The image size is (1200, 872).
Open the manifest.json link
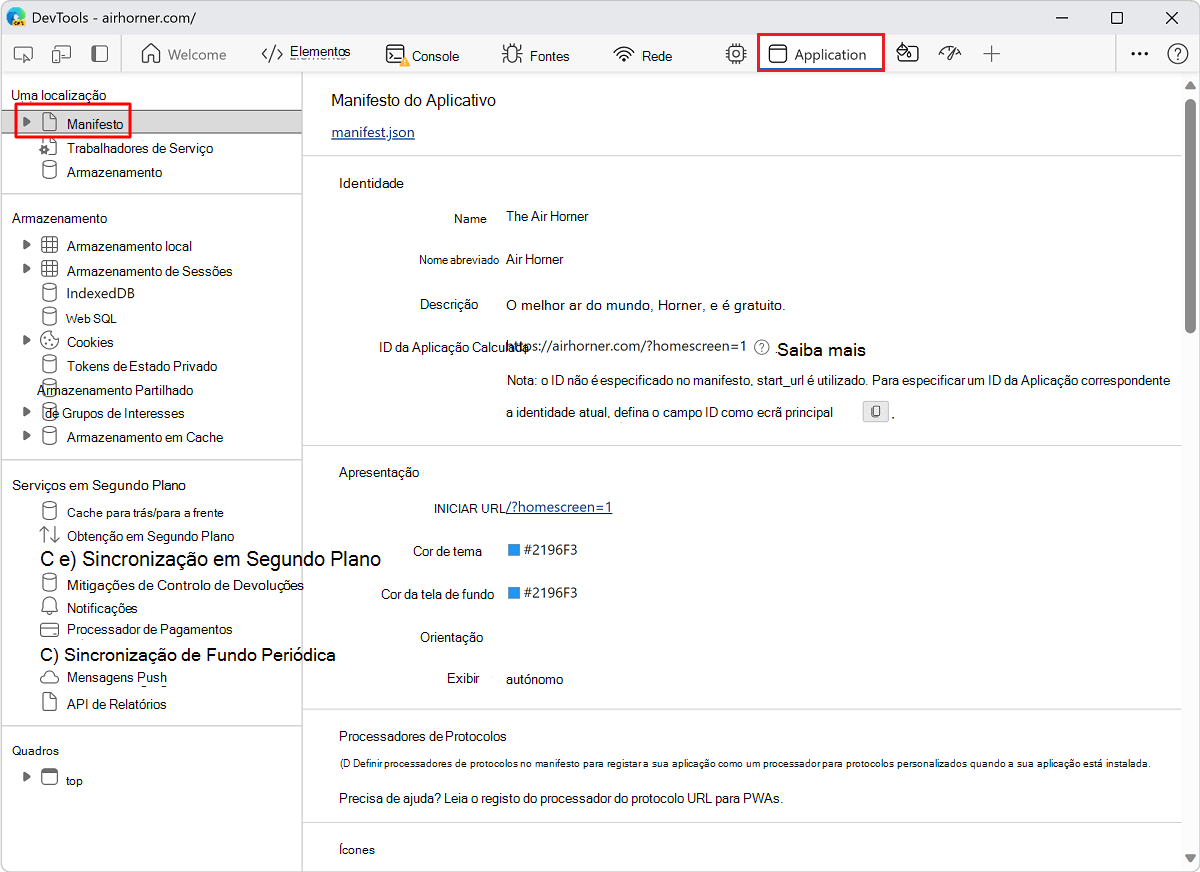[x=373, y=132]
